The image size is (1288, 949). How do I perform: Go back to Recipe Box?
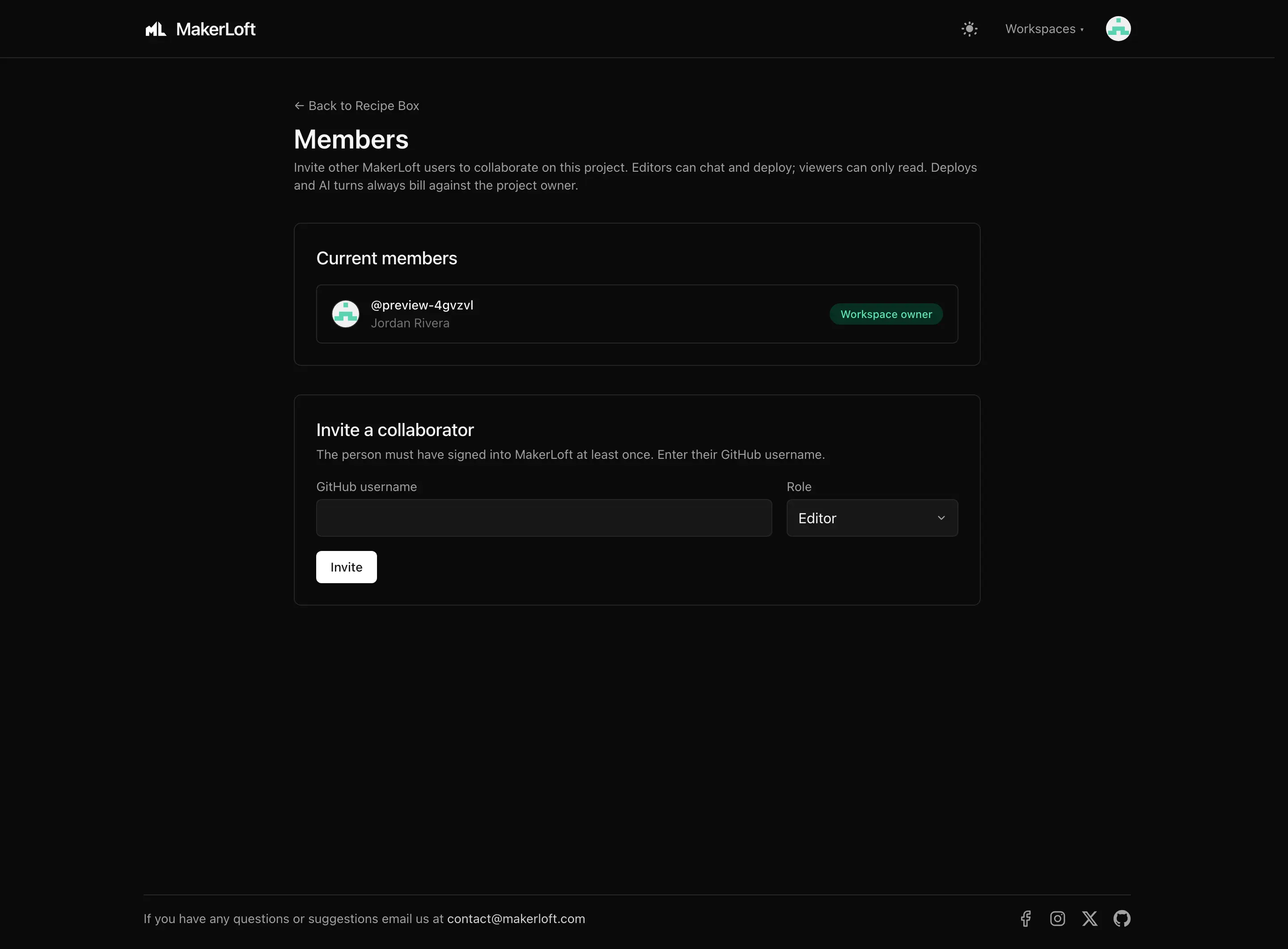tap(357, 106)
